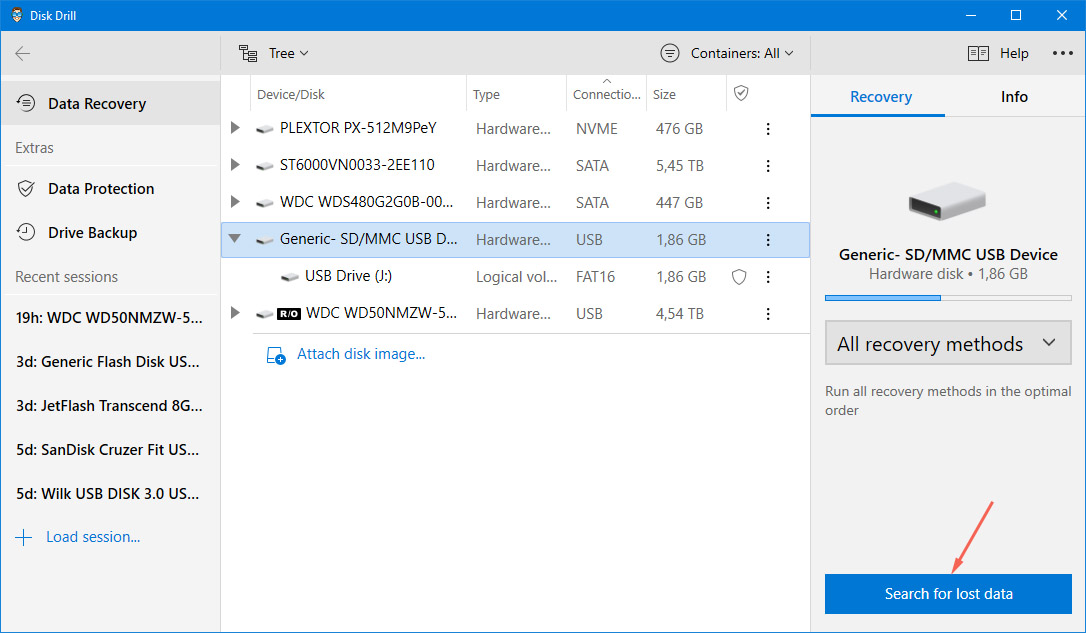Expand the PLEXTOR PX-512M9PeY disk
This screenshot has height=633, width=1086.
[x=235, y=127]
